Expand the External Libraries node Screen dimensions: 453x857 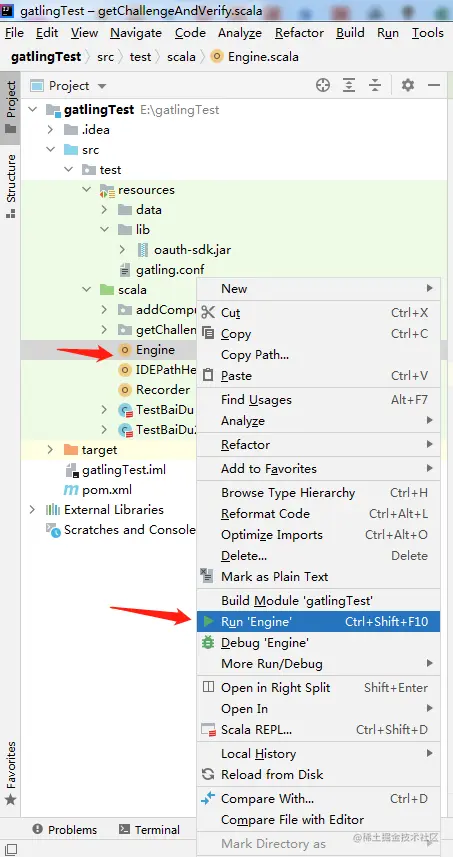[32, 509]
